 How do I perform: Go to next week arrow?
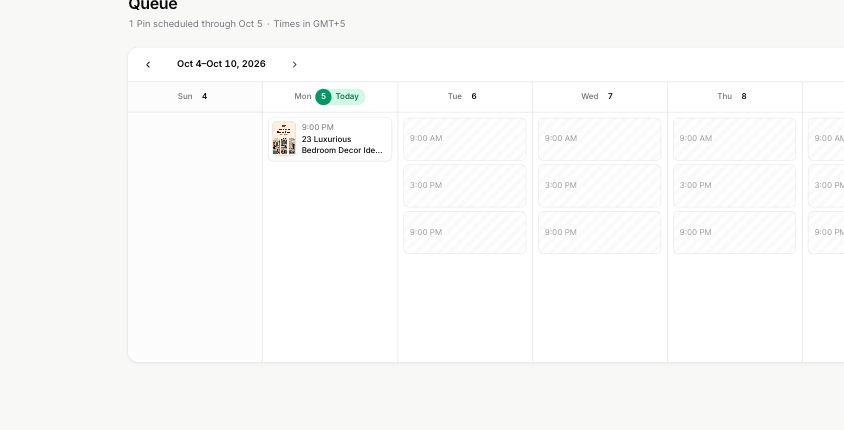click(294, 65)
